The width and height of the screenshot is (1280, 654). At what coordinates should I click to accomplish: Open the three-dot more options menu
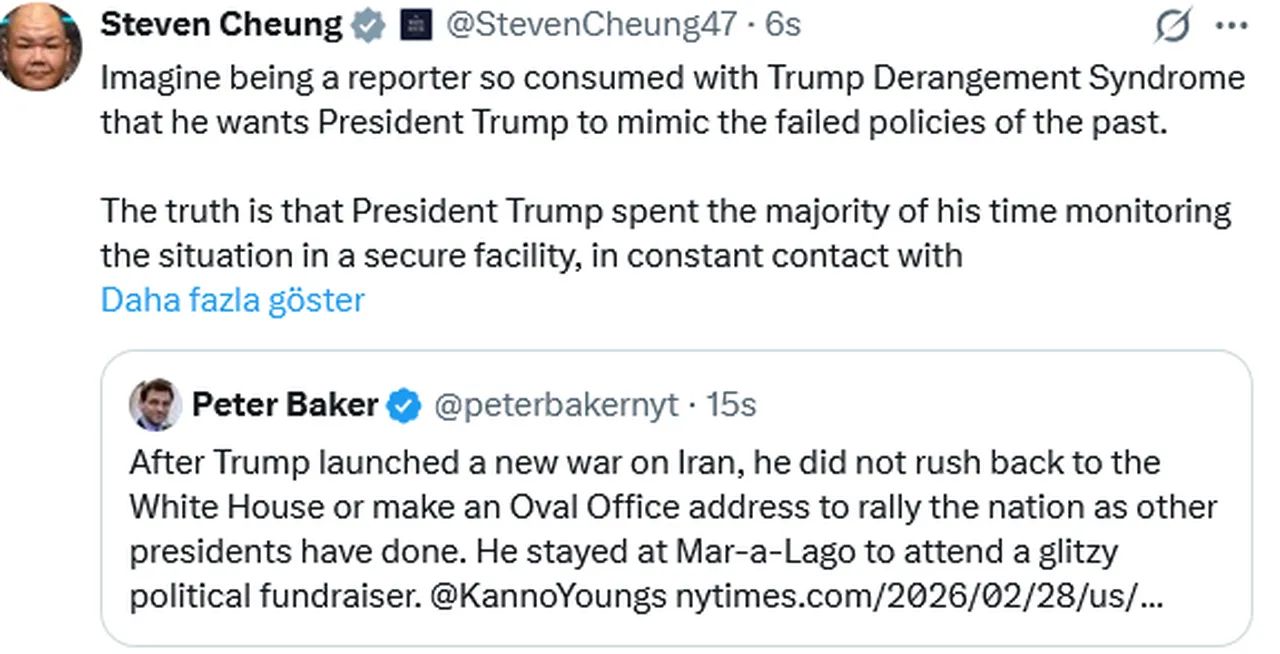[1231, 27]
